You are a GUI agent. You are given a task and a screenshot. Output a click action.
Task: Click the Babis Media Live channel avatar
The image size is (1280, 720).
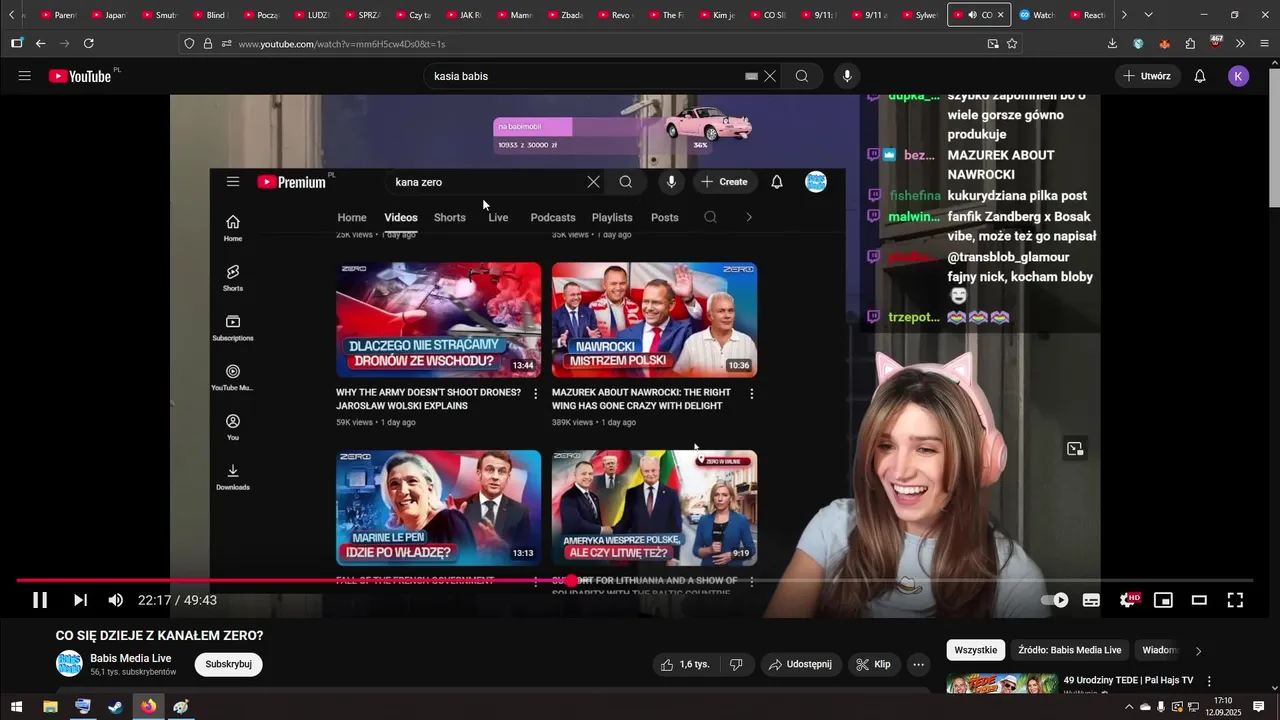pos(69,664)
